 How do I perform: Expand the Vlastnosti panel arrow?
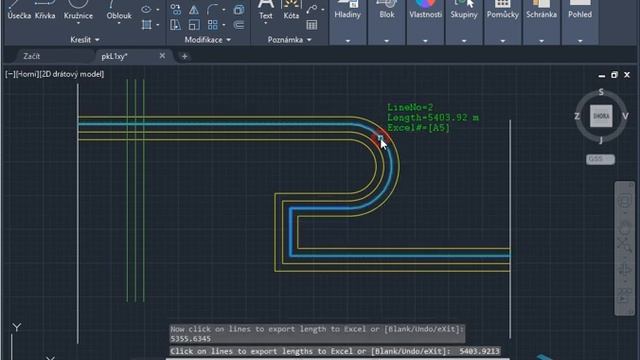click(x=425, y=41)
